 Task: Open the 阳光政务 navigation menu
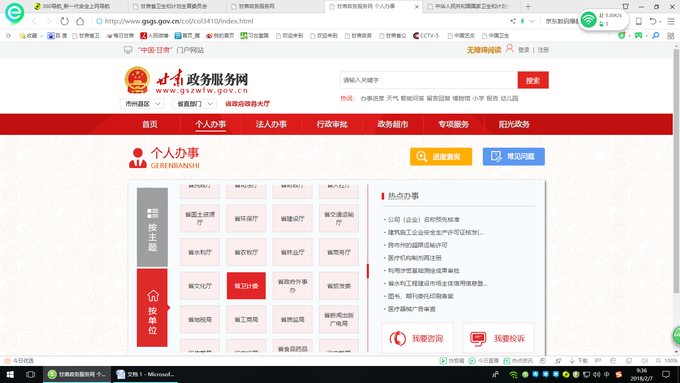[514, 124]
